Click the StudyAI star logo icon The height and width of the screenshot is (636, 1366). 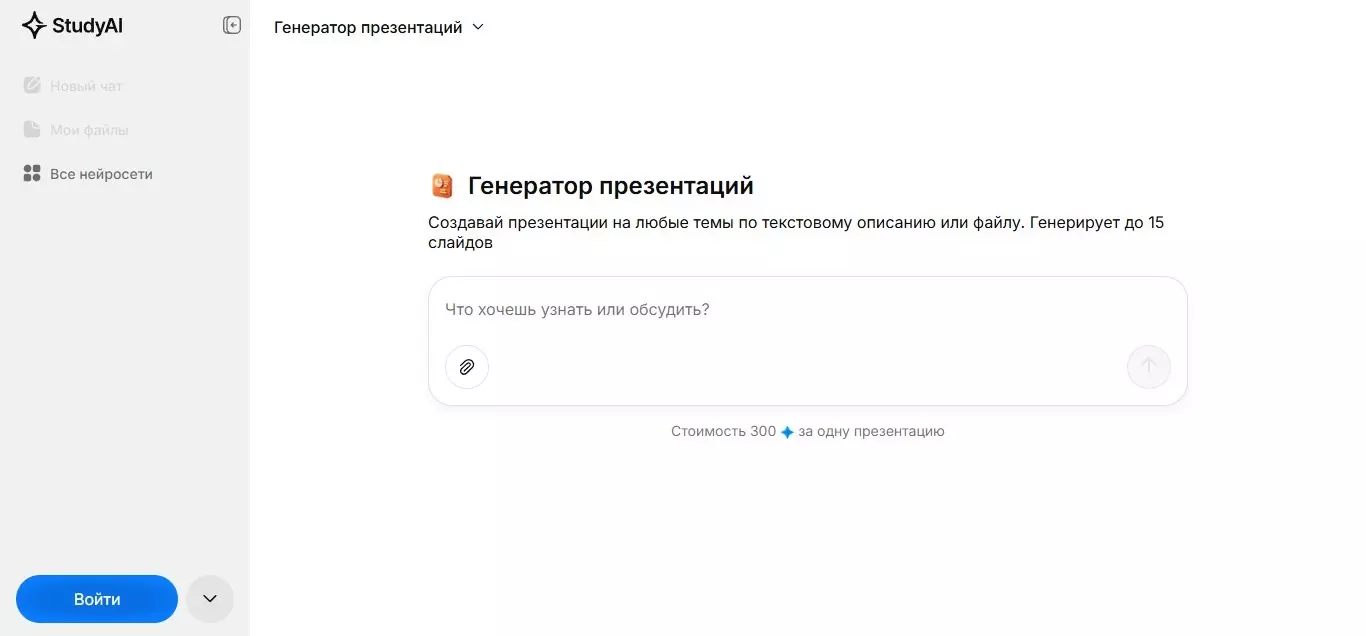pyautogui.click(x=34, y=26)
